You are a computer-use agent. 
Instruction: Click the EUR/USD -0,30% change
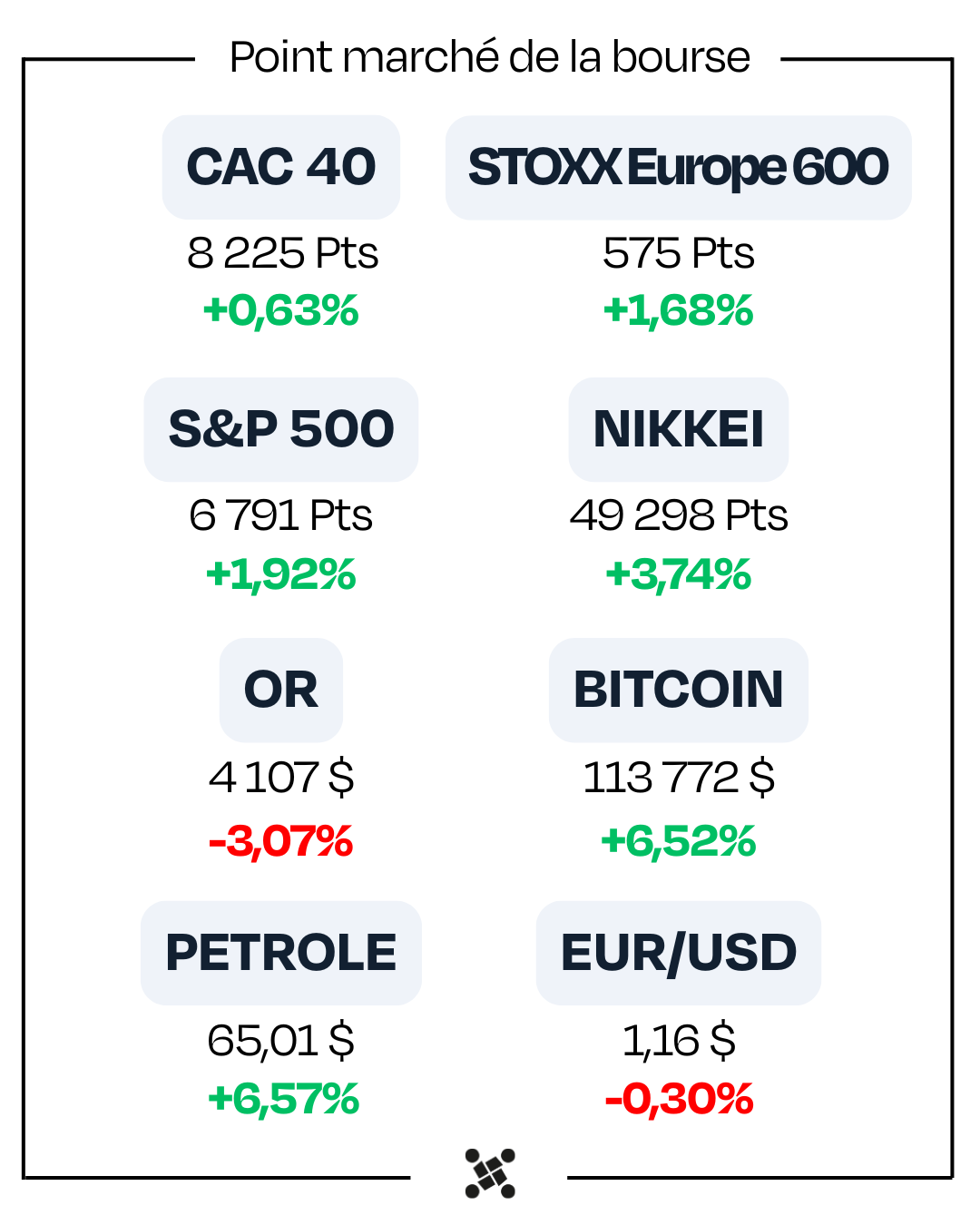click(678, 1099)
